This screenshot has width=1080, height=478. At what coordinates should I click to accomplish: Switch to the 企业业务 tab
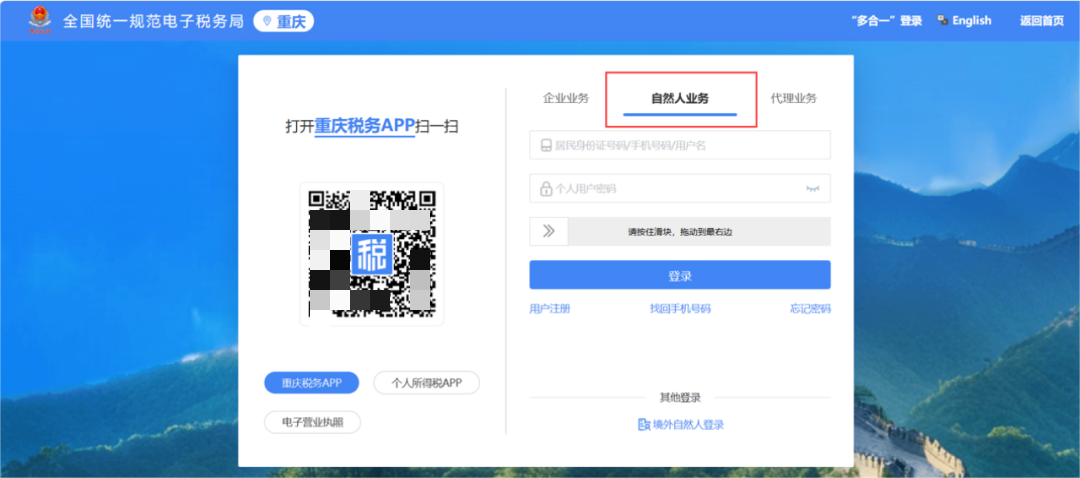(566, 98)
